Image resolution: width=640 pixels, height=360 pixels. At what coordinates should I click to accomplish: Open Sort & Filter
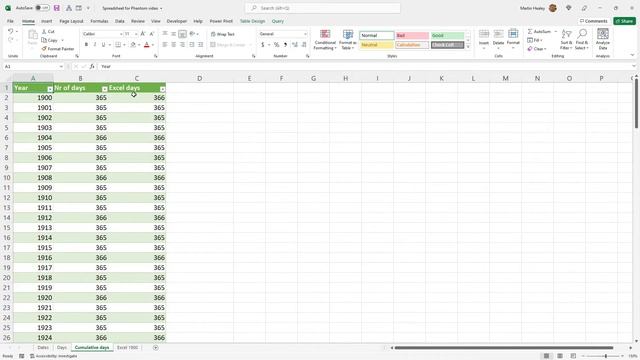566,40
